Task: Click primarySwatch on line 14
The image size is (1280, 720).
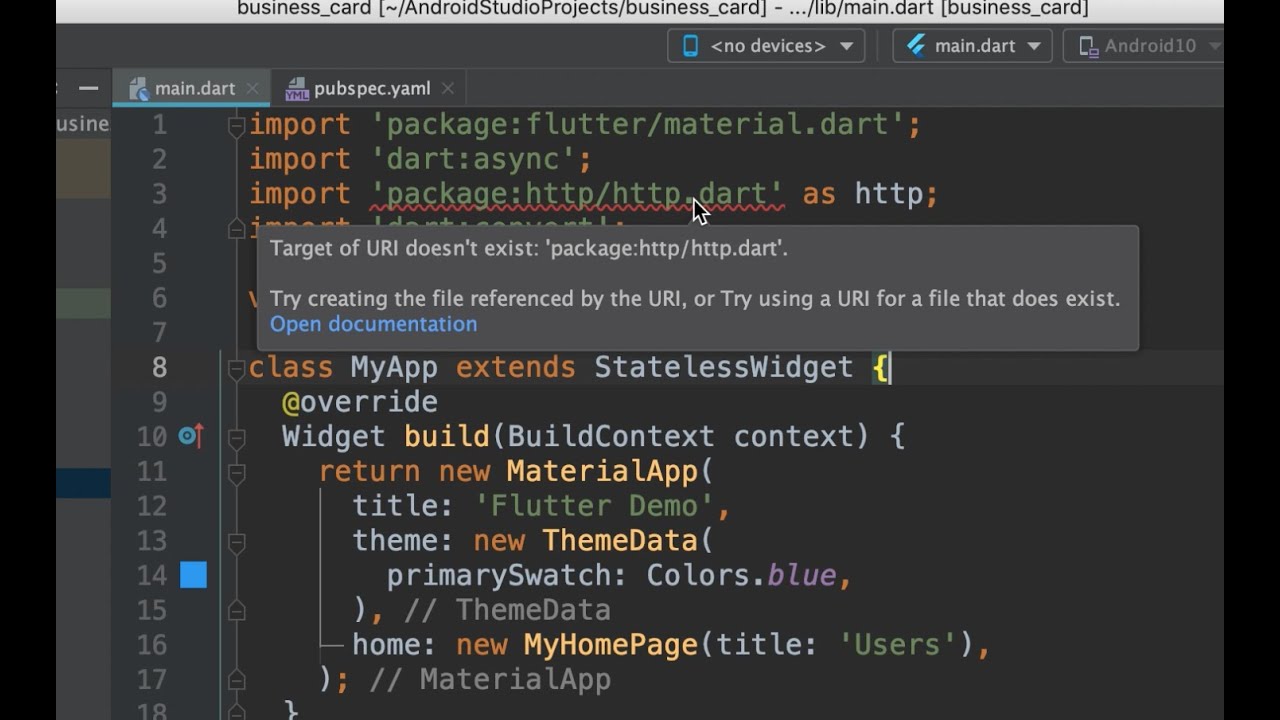Action: click(x=499, y=575)
